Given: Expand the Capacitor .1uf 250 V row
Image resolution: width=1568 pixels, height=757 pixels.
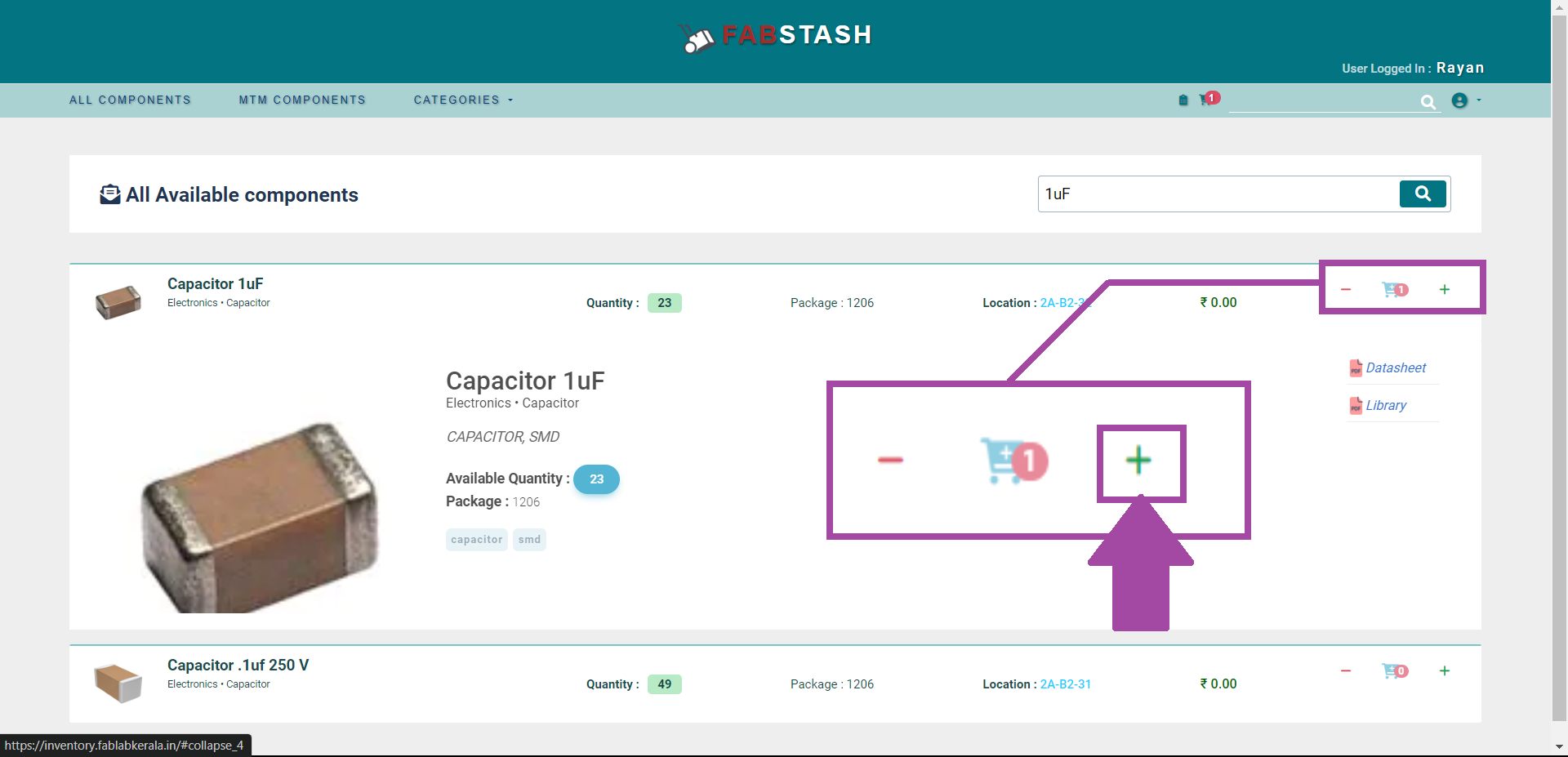Looking at the screenshot, I should click(238, 666).
